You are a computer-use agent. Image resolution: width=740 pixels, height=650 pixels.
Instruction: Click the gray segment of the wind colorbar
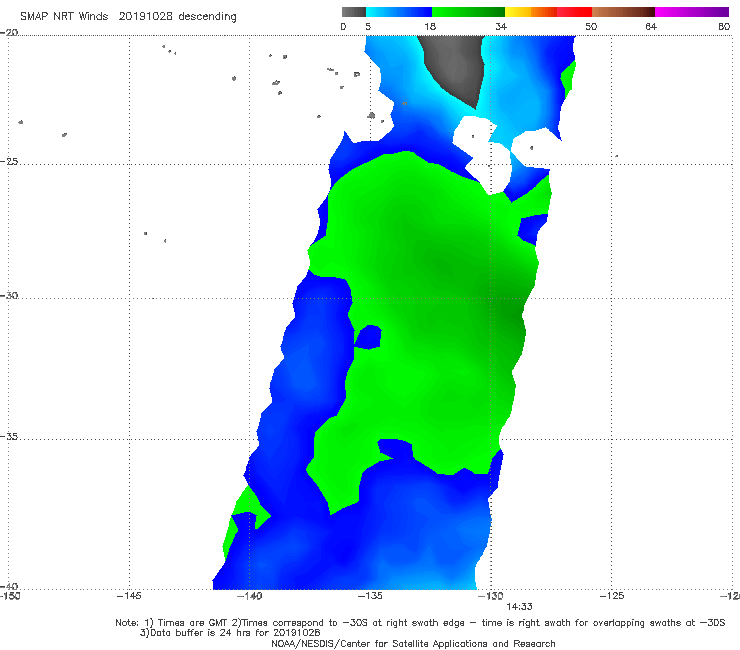point(354,12)
